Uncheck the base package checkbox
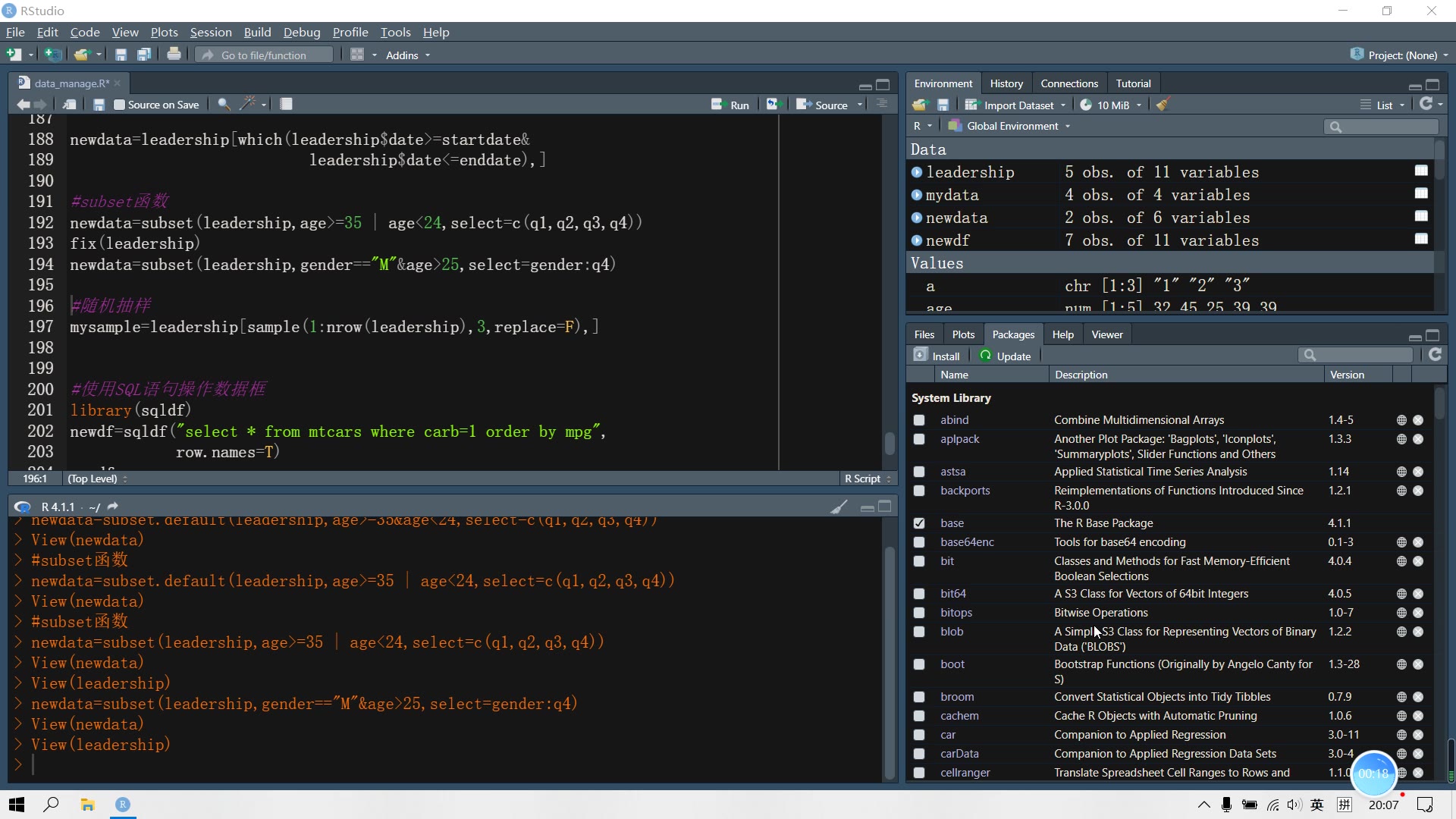The height and width of the screenshot is (819, 1456). click(919, 523)
